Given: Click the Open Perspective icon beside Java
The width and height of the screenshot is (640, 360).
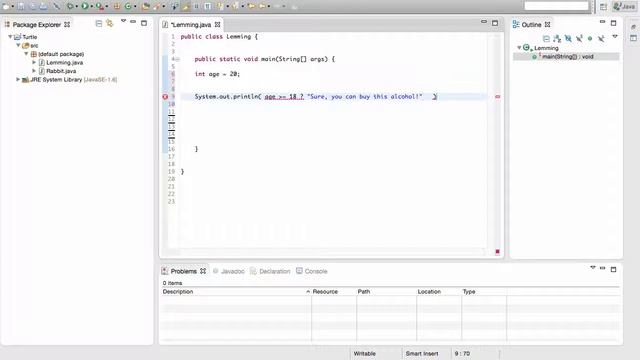Looking at the screenshot, I should (603, 6).
